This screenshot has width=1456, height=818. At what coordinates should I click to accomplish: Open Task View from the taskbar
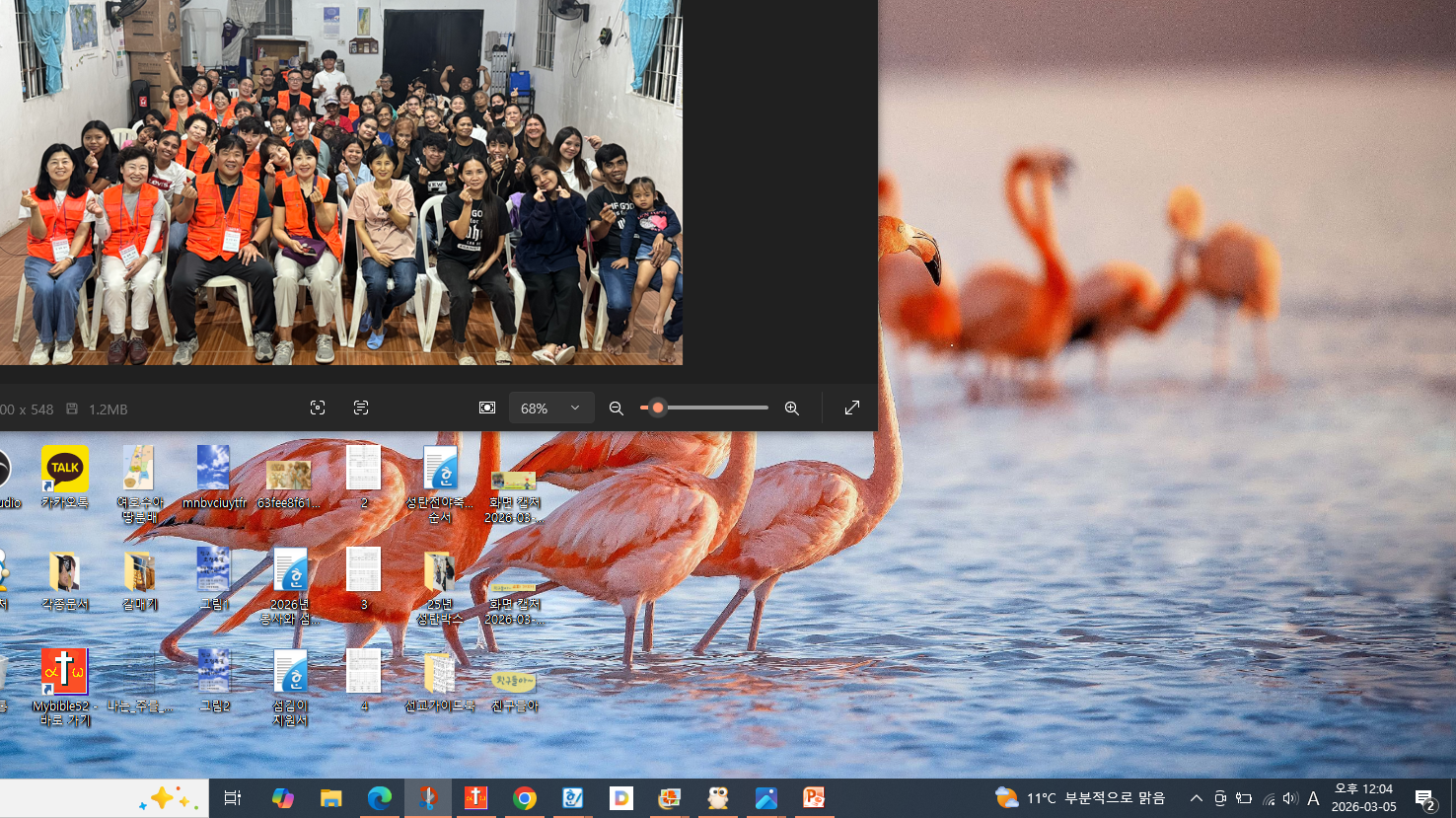[233, 798]
